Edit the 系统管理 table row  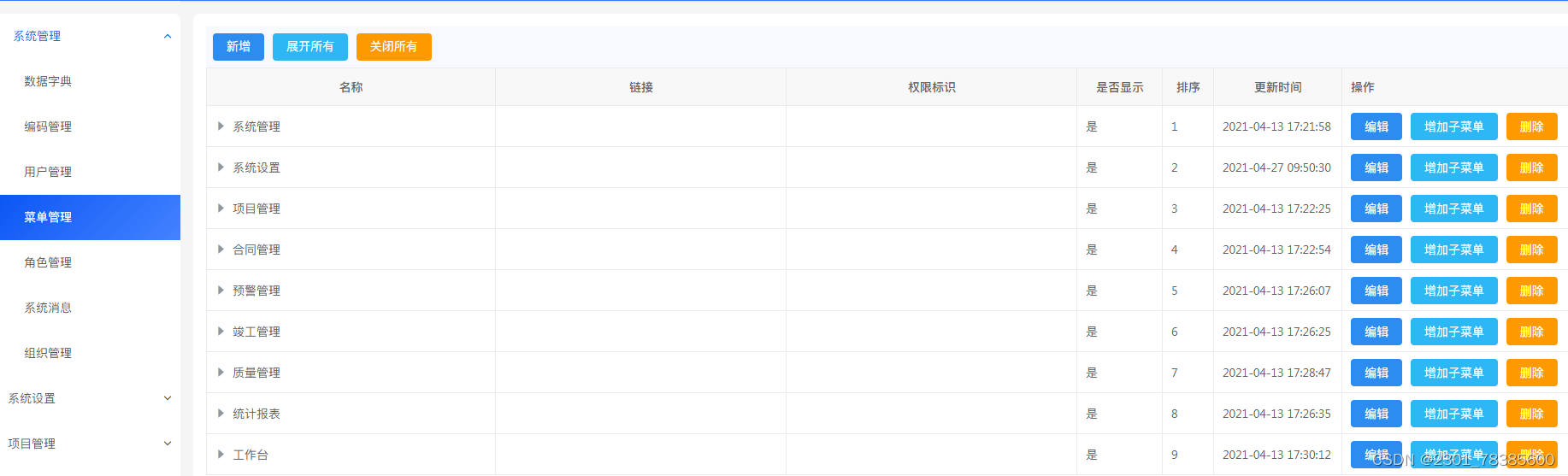[1376, 126]
